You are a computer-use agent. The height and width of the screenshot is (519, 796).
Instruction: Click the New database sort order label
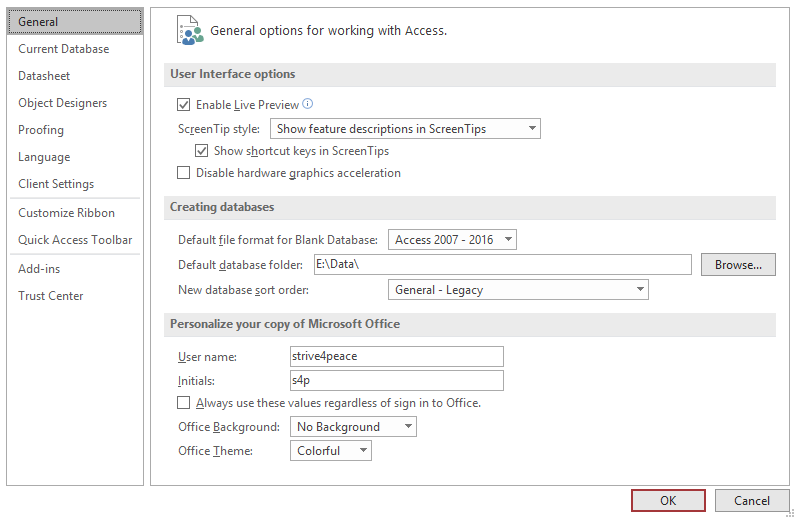point(243,290)
